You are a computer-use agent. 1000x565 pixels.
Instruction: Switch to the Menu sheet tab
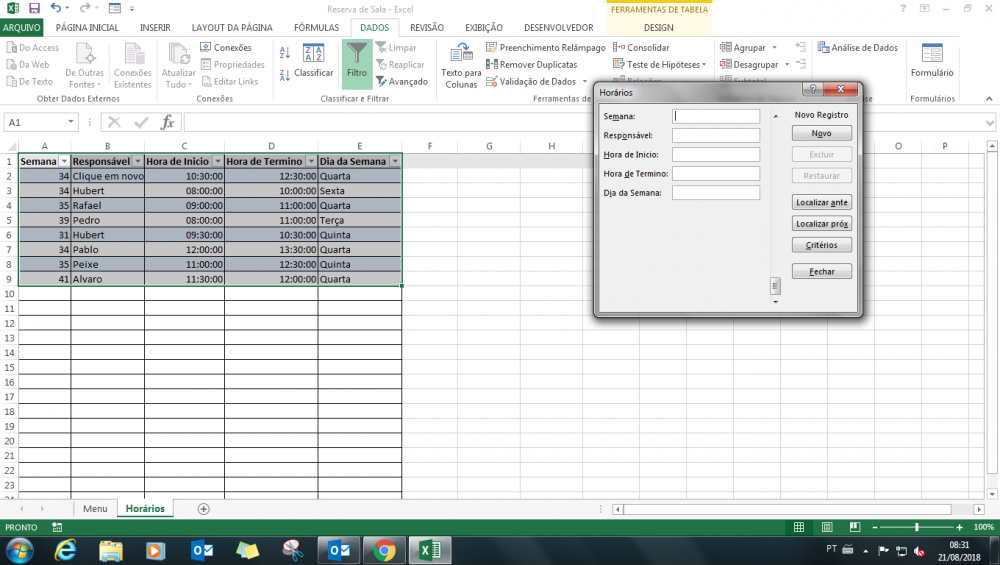point(95,509)
